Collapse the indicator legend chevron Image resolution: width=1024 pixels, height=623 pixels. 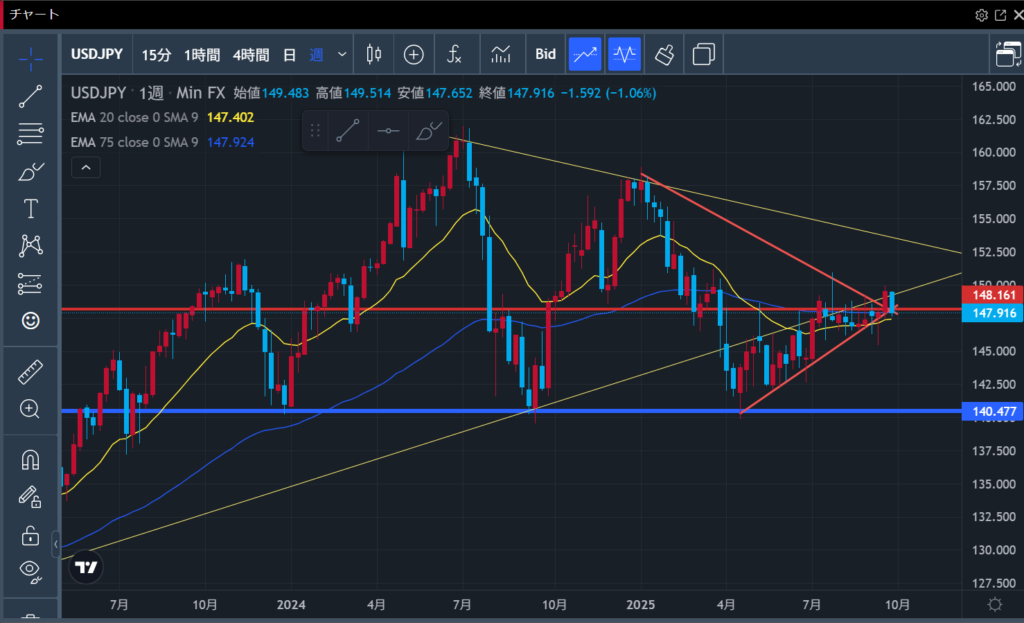click(85, 167)
